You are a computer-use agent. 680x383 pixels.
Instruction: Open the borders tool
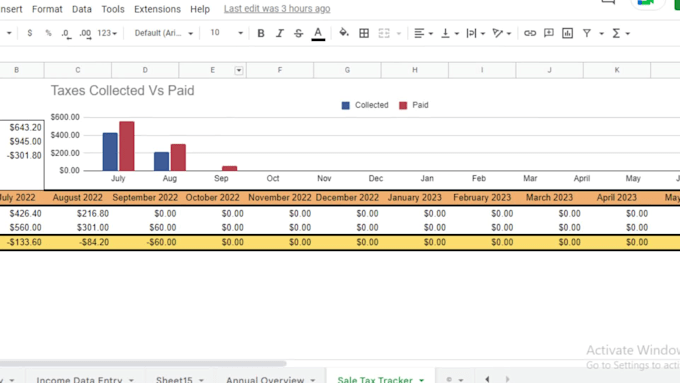tap(364, 33)
